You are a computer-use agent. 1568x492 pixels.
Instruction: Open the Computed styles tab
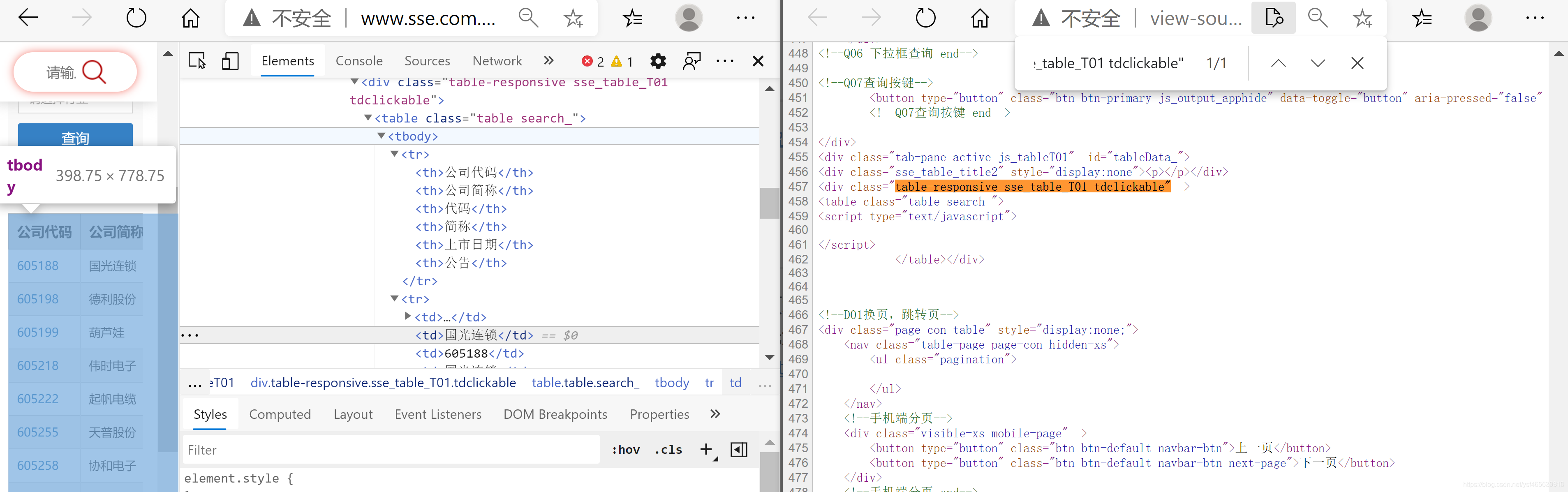pyautogui.click(x=280, y=414)
